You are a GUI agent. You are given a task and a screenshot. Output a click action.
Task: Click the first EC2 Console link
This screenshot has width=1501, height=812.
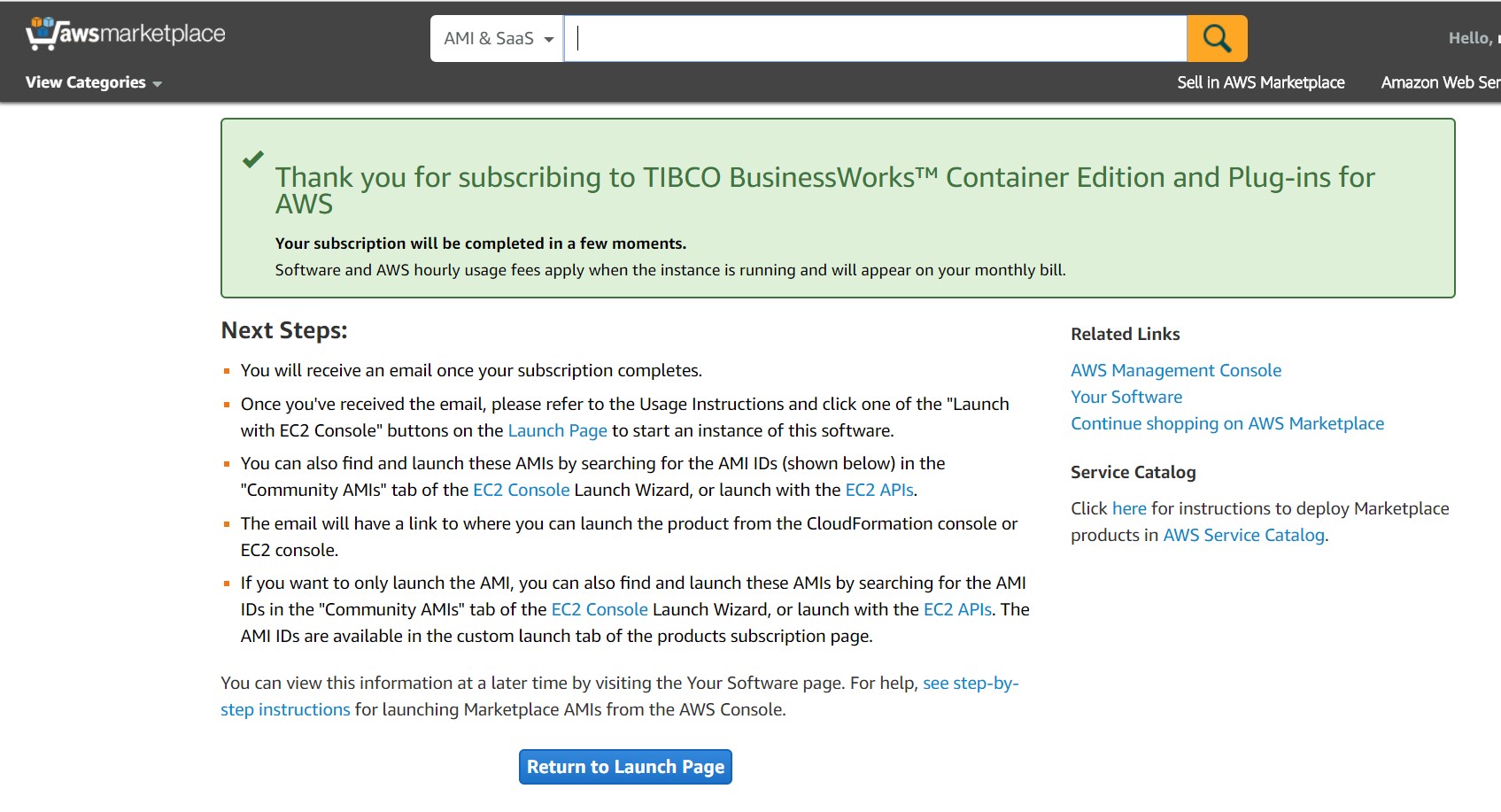[x=521, y=490]
